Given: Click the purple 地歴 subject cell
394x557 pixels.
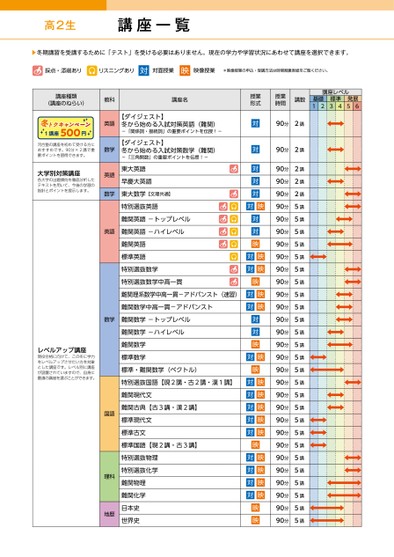Looking at the screenshot, I should pyautogui.click(x=109, y=514).
